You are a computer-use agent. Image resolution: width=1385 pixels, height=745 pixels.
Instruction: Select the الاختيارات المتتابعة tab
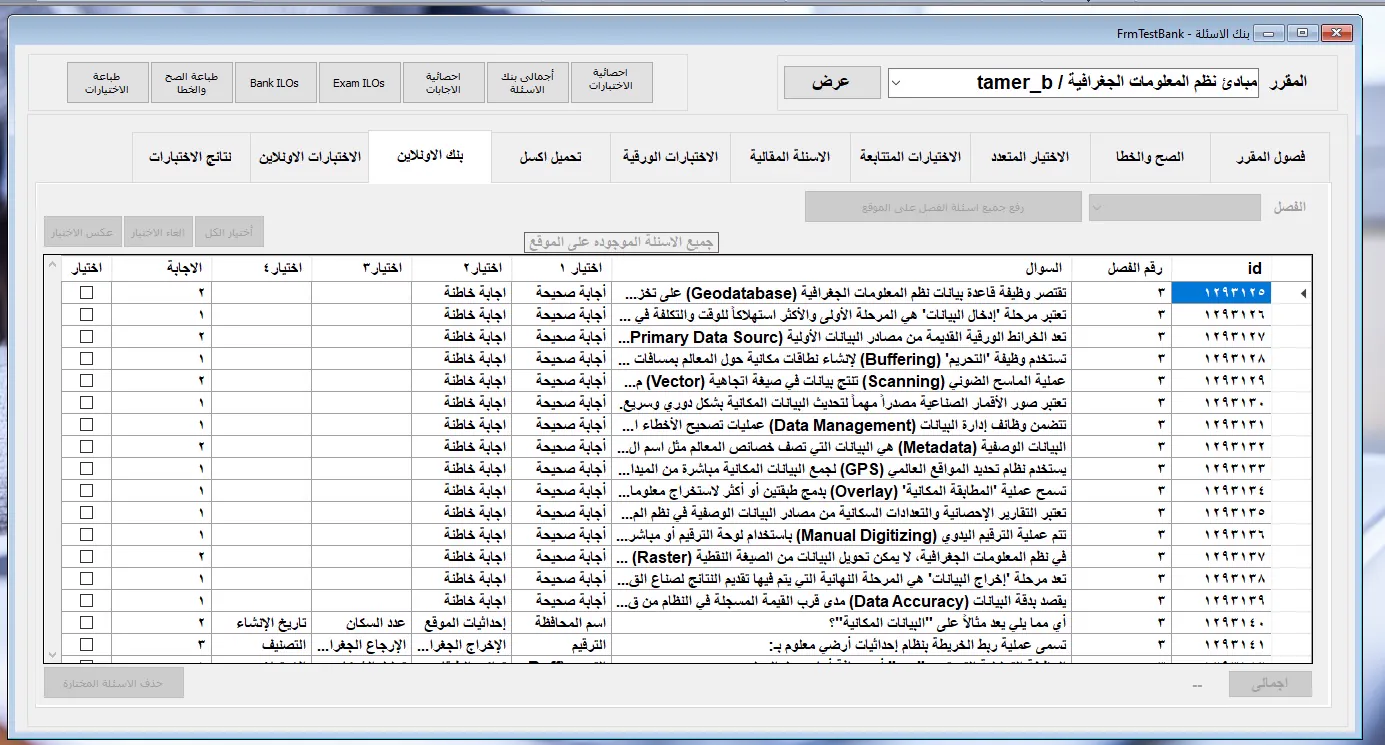click(x=910, y=158)
